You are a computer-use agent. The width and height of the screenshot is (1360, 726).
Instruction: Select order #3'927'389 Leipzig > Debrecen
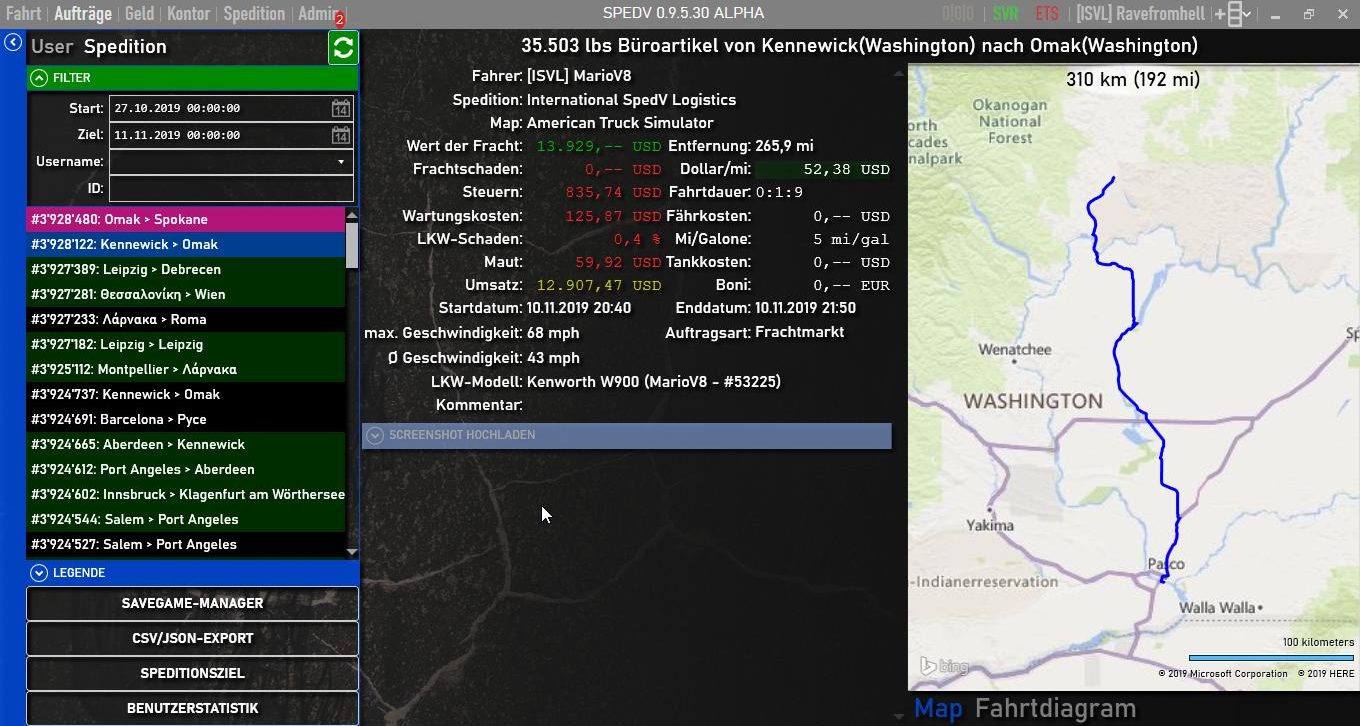click(186, 269)
